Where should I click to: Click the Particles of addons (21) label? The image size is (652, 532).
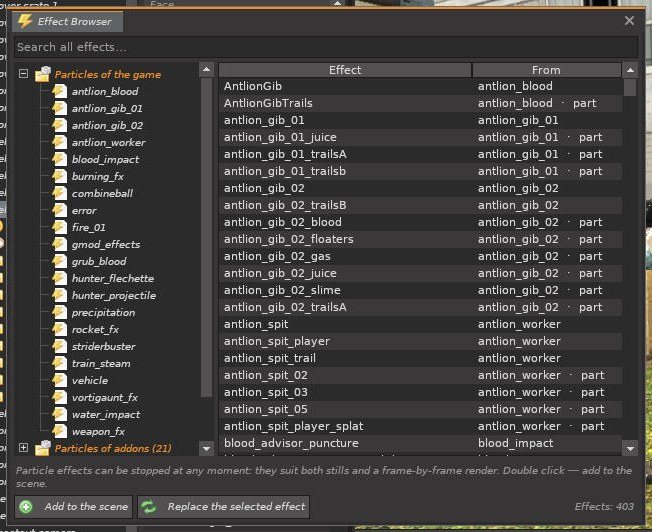(x=113, y=448)
